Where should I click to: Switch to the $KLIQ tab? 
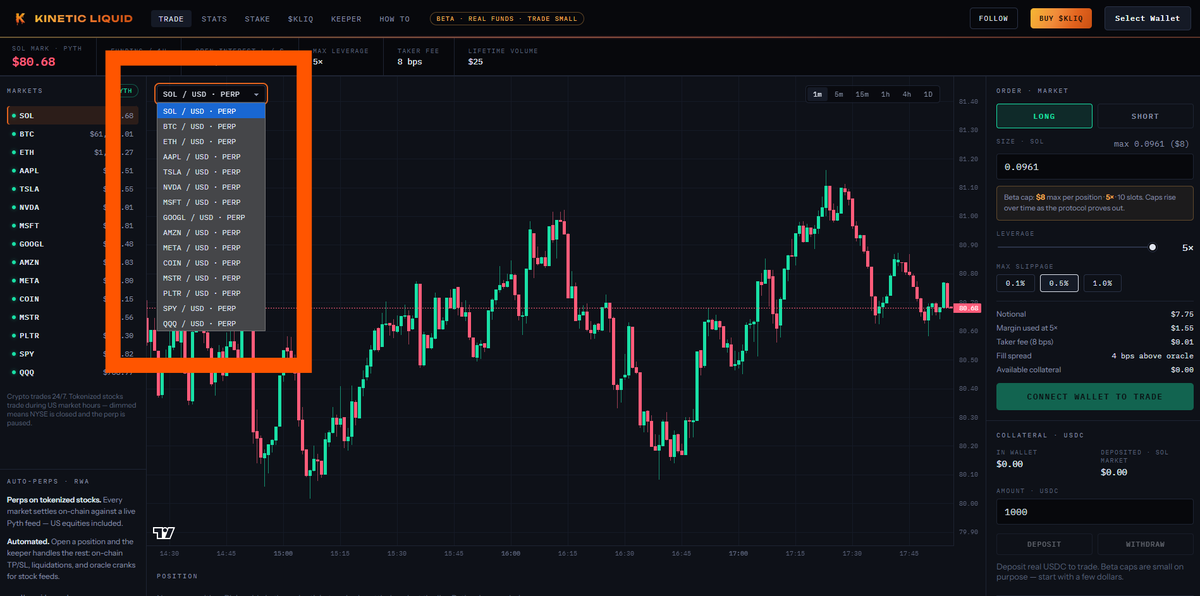pos(300,19)
